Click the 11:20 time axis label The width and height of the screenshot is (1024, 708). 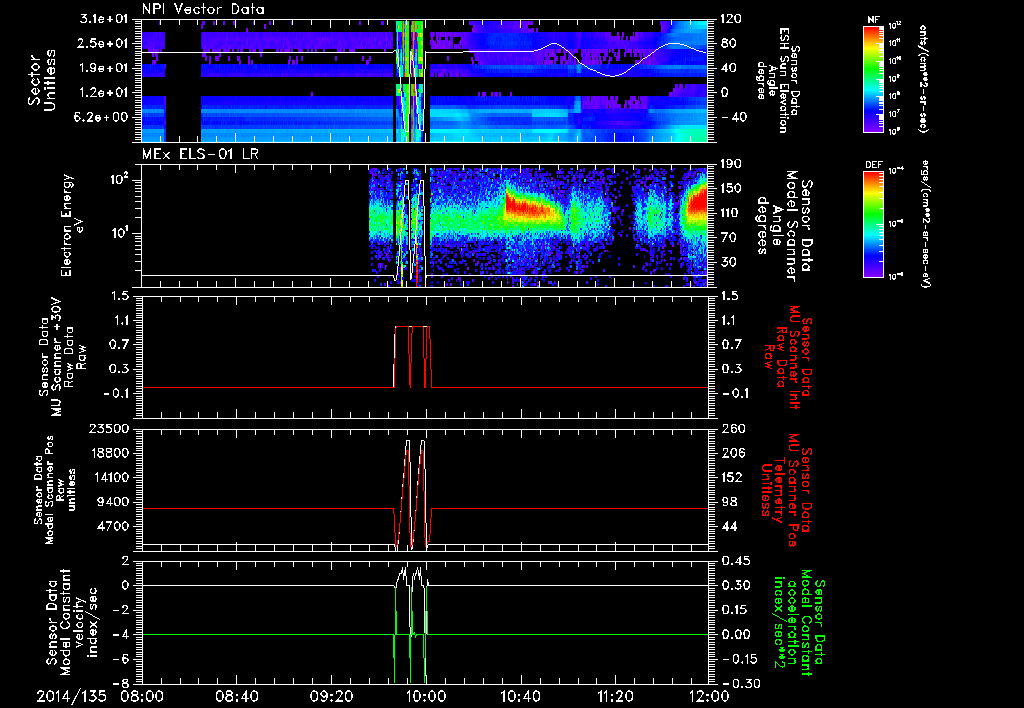coord(615,696)
